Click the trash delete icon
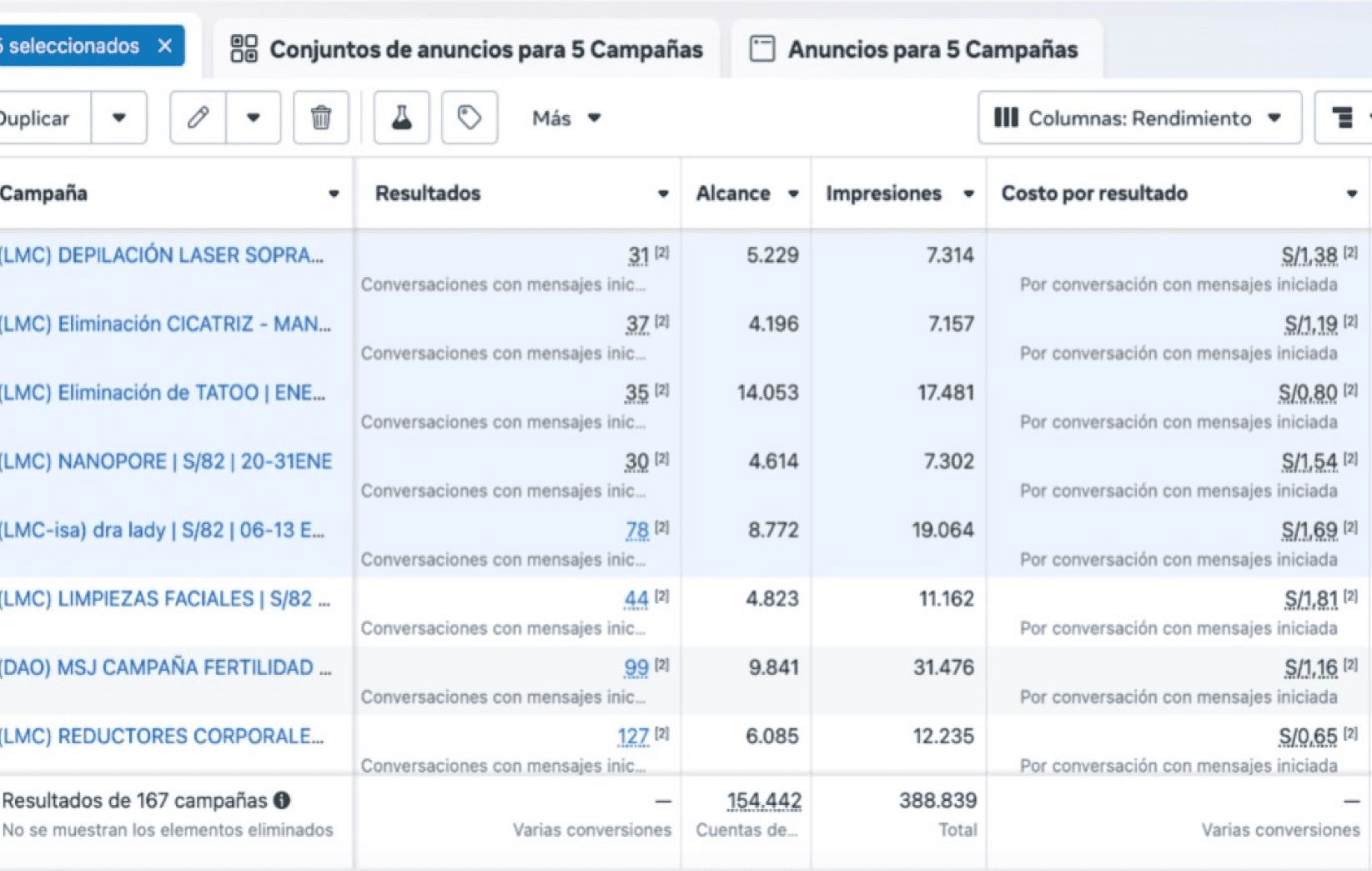1372x871 pixels. pos(320,118)
